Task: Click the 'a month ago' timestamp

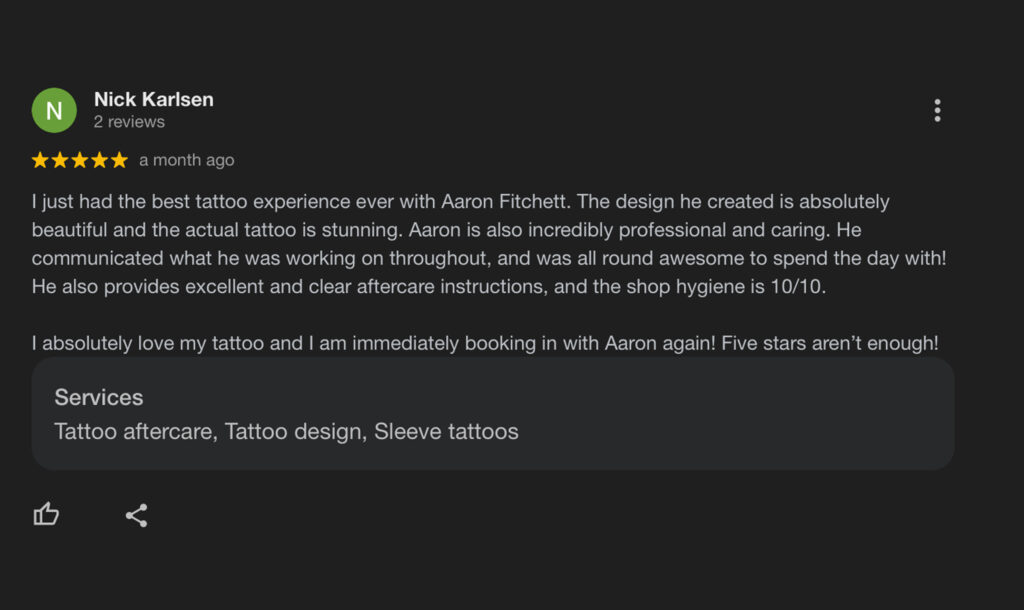Action: (187, 160)
